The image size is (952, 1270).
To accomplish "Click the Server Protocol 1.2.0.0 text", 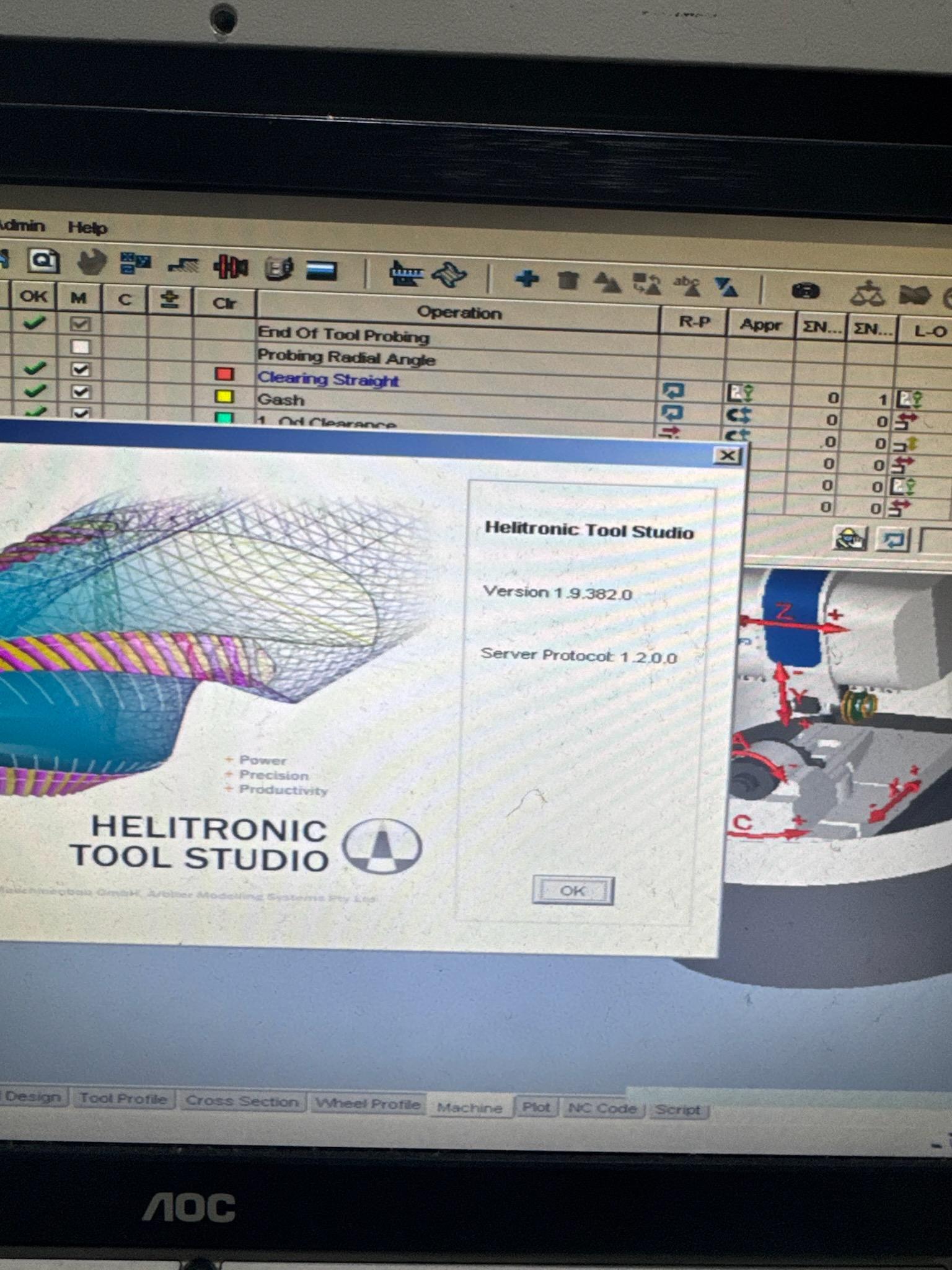I will 579,655.
